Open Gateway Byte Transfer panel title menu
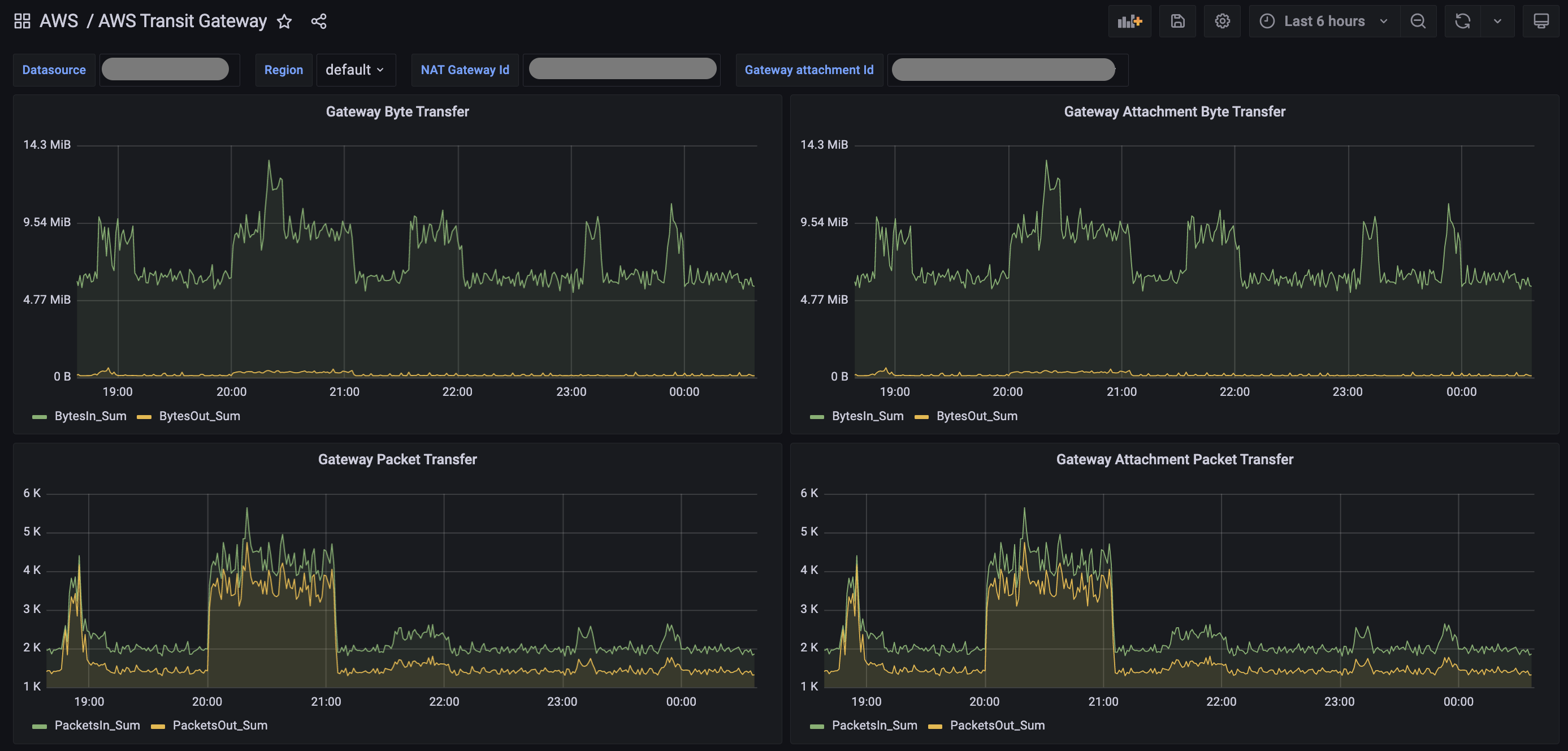The image size is (1568, 751). [x=397, y=111]
